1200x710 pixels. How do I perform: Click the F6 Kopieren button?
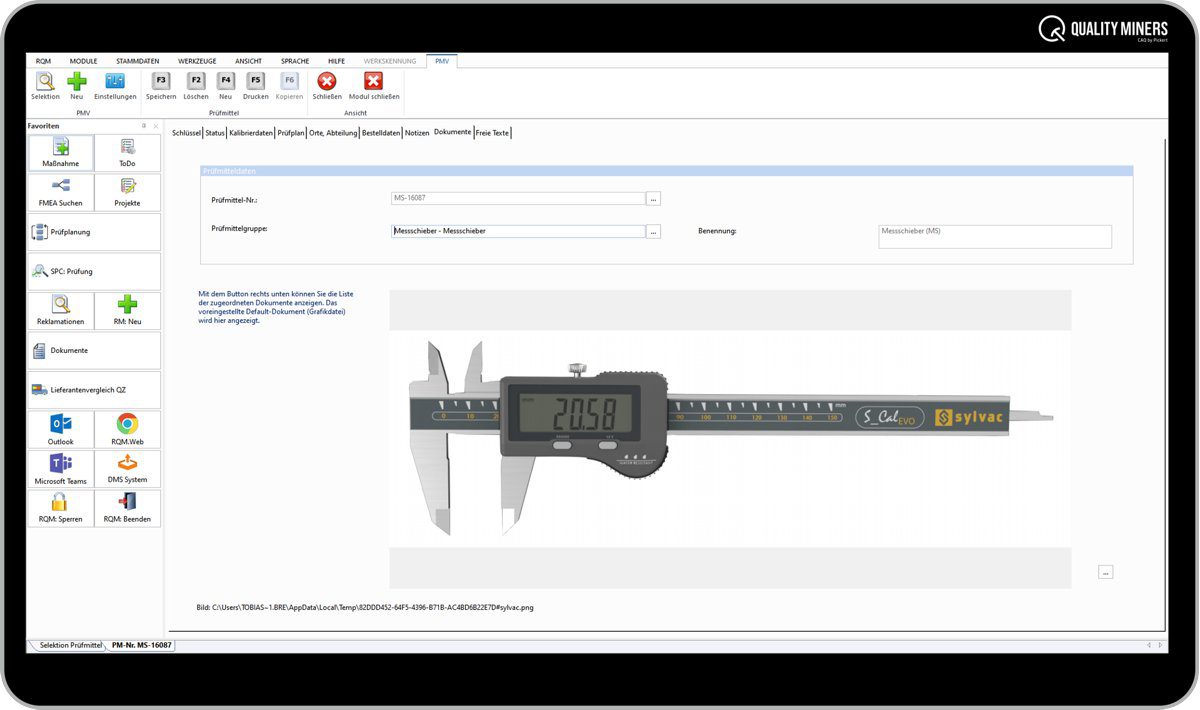289,86
